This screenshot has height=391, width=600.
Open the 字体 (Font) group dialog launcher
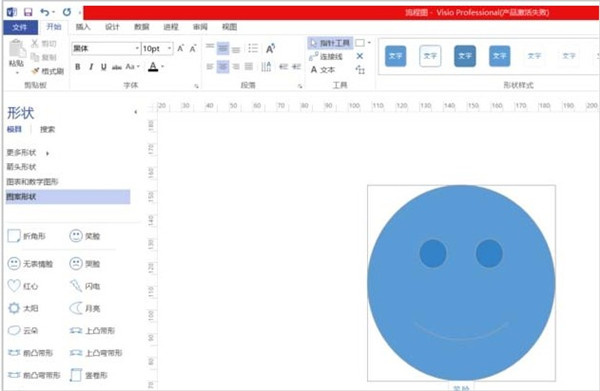(x=196, y=86)
